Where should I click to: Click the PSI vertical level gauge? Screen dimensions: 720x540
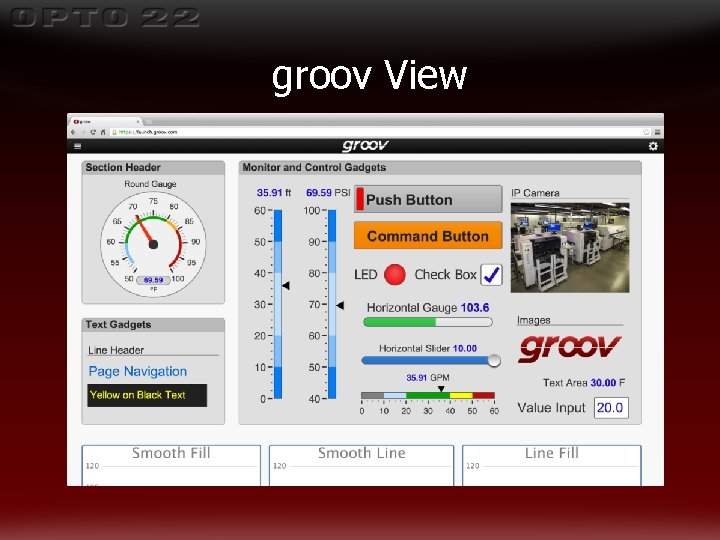[332, 304]
